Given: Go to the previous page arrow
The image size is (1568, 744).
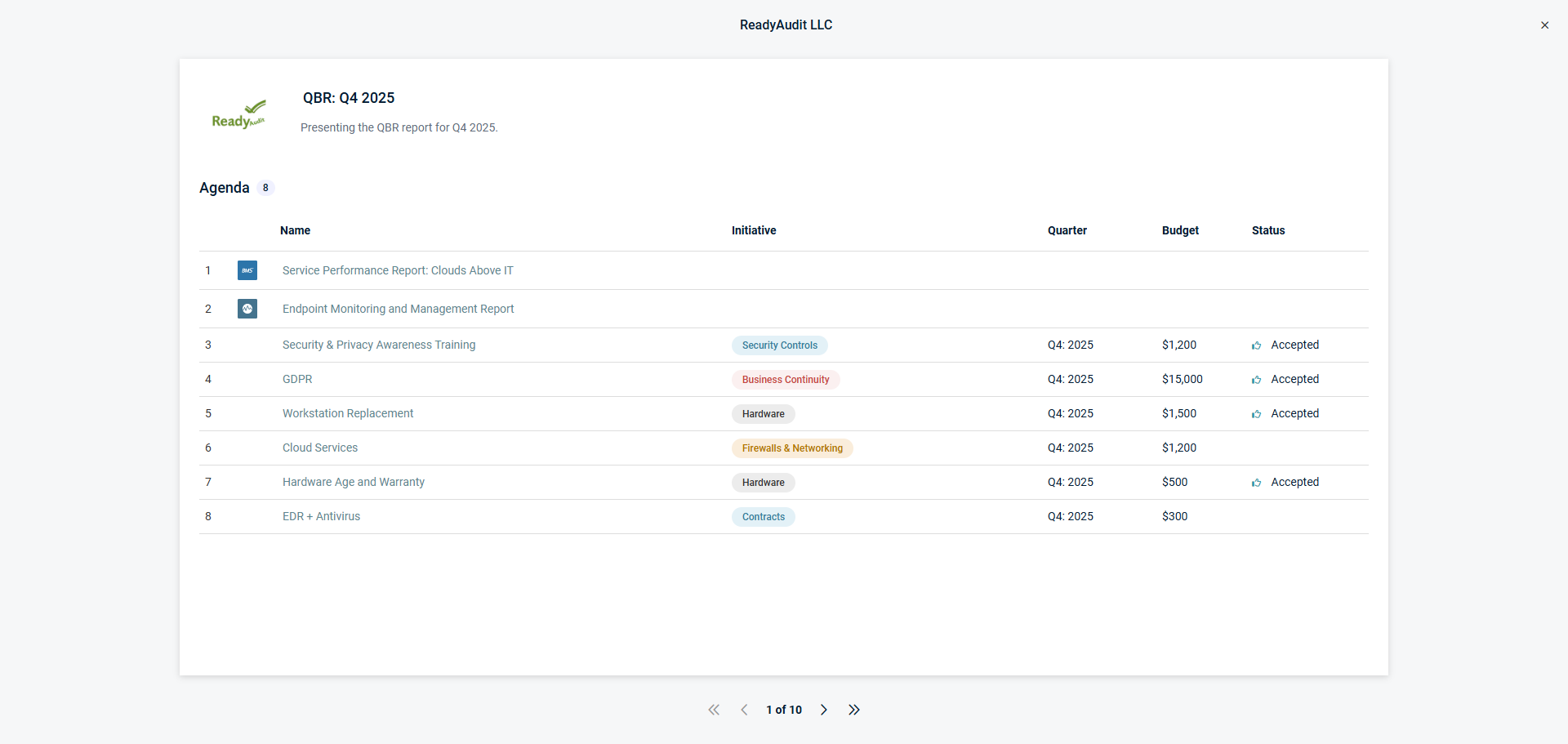Looking at the screenshot, I should click(x=744, y=710).
